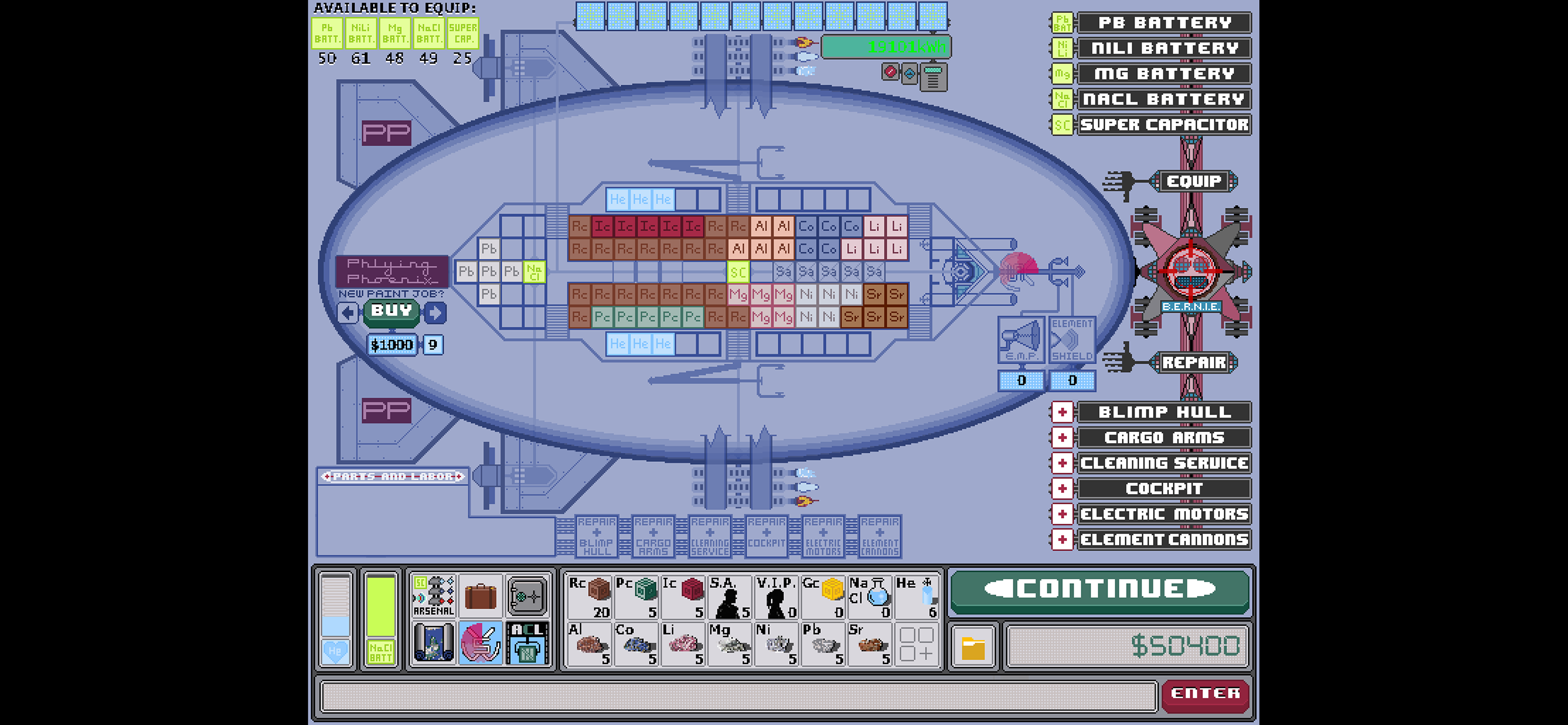This screenshot has width=1568, height=725.
Task: Click next paint job right arrow
Action: click(435, 313)
